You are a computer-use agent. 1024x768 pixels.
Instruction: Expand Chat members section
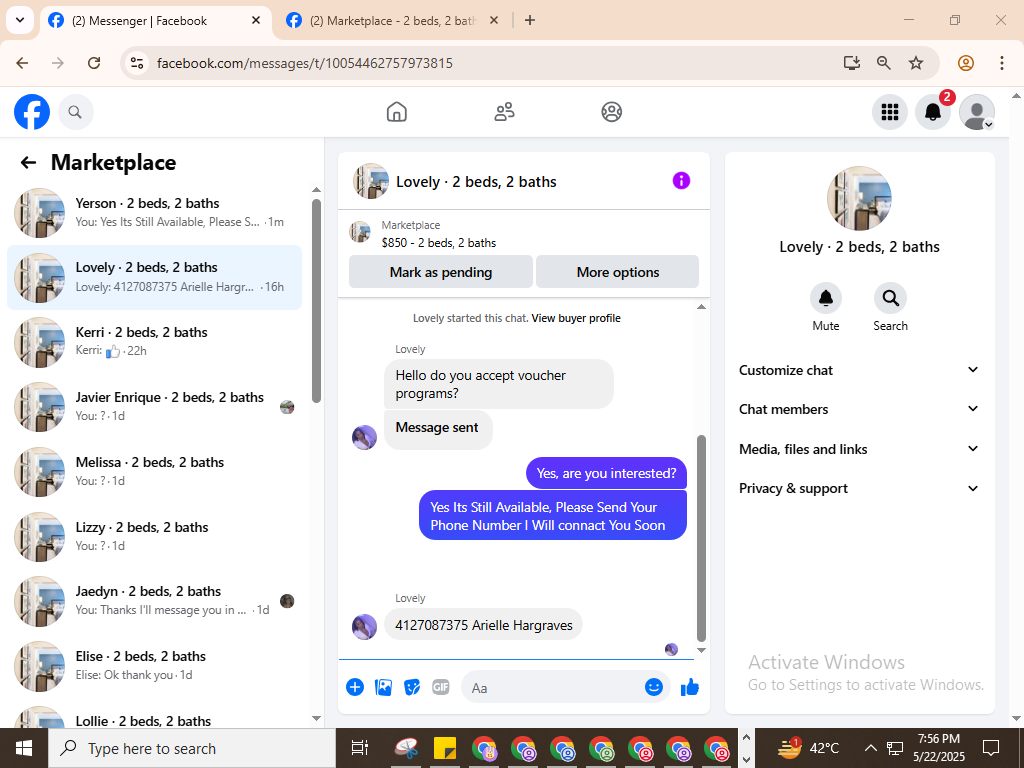click(x=859, y=409)
